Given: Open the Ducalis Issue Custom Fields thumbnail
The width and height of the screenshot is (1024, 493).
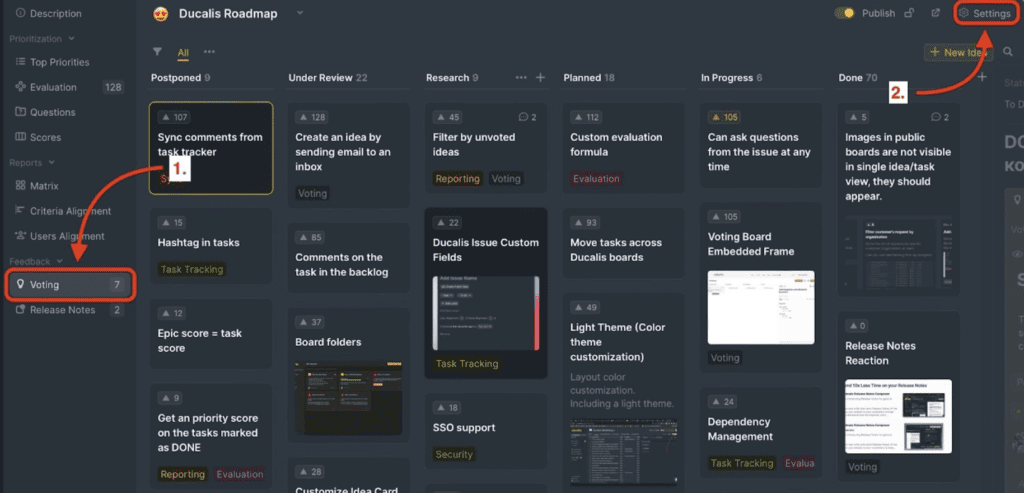Looking at the screenshot, I should click(x=487, y=313).
